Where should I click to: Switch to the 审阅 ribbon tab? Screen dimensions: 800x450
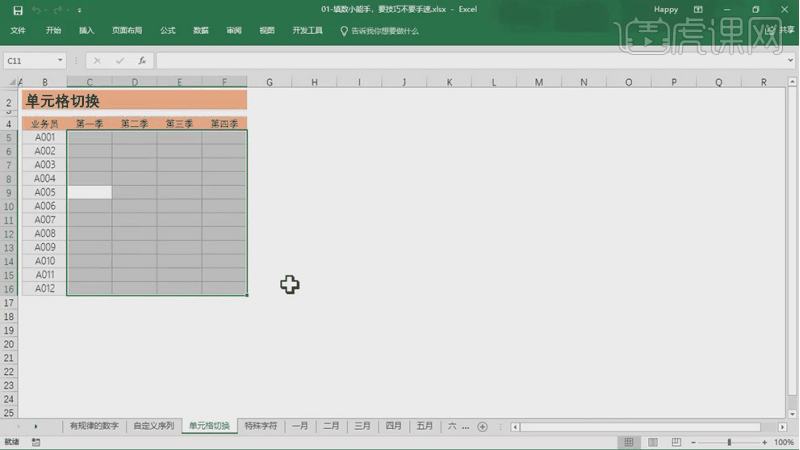coord(234,31)
